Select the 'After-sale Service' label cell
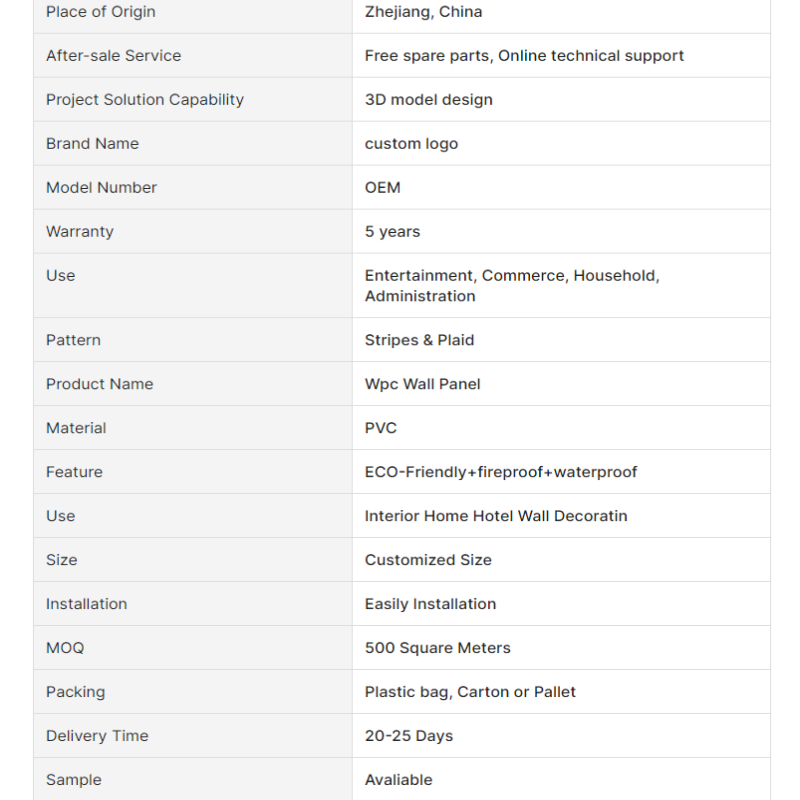Viewport: 800px width, 800px height. [193, 56]
